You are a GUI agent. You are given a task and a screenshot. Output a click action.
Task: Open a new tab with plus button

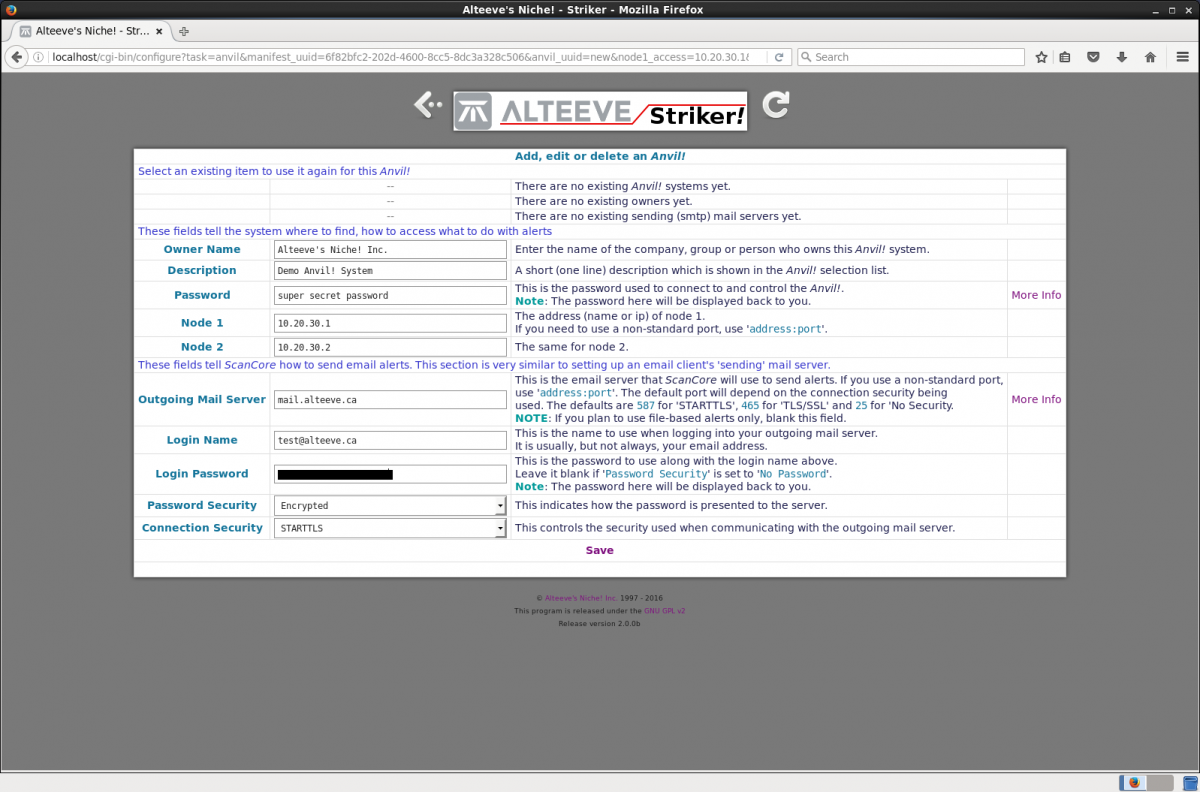pos(184,31)
